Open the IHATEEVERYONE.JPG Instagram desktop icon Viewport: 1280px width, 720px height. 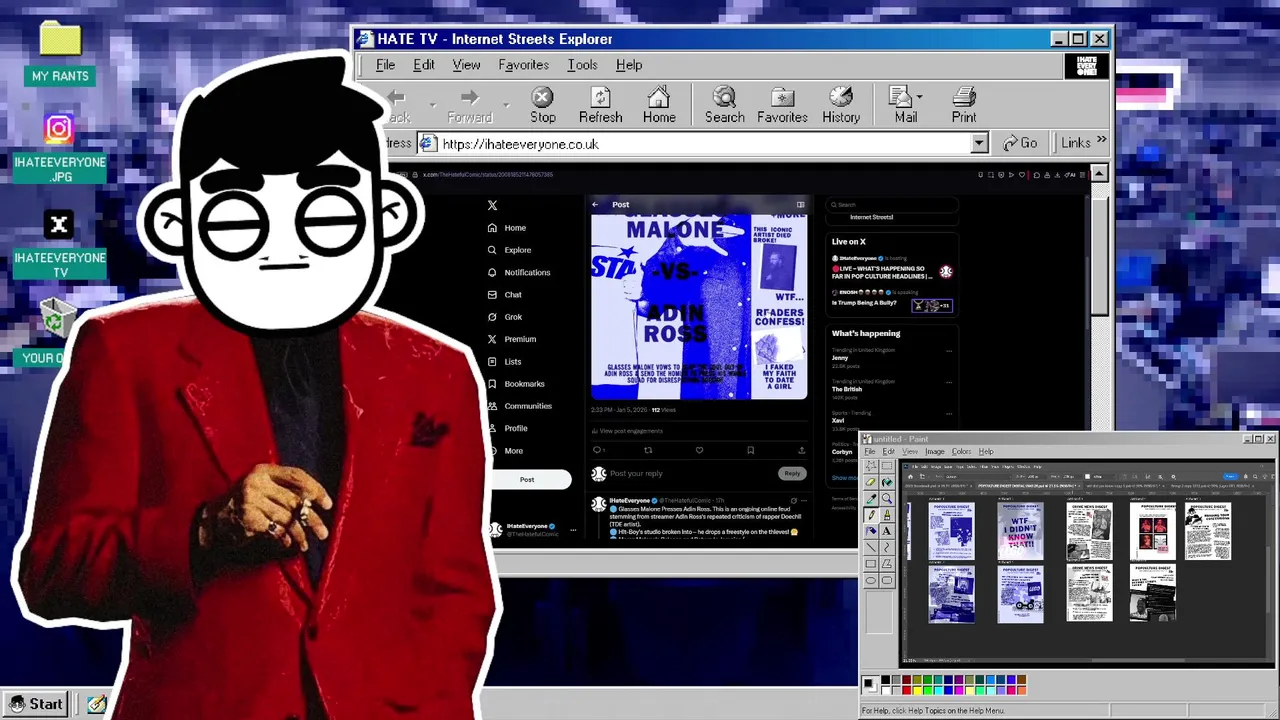coord(59,148)
